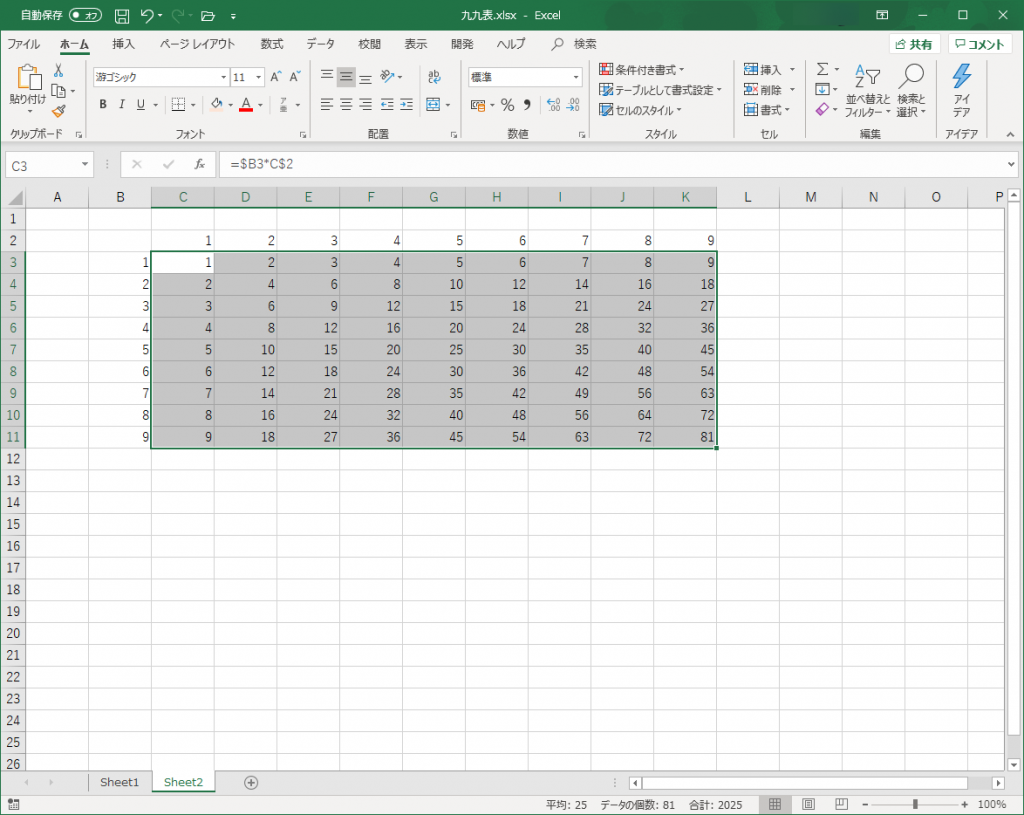1024x815 pixels.
Task: Click the red font color swatch
Action: [245, 105]
